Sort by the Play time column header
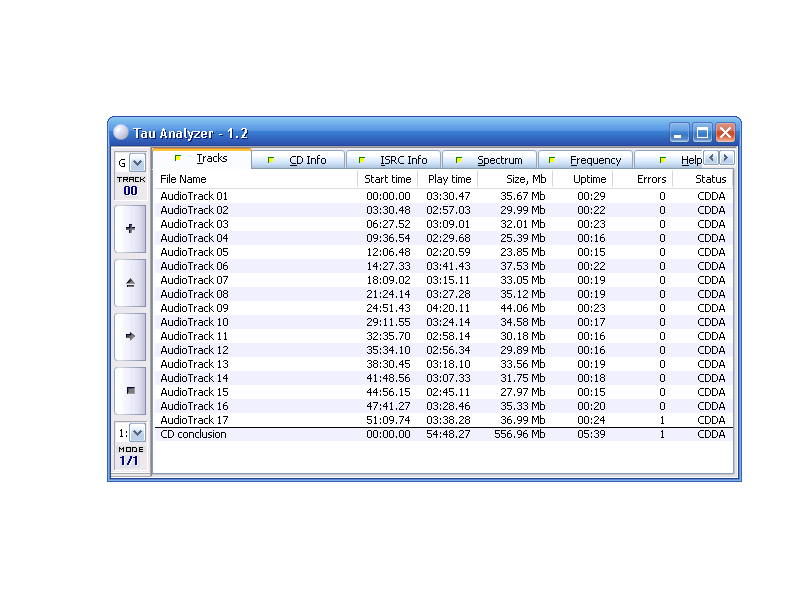800x600 pixels. (448, 179)
